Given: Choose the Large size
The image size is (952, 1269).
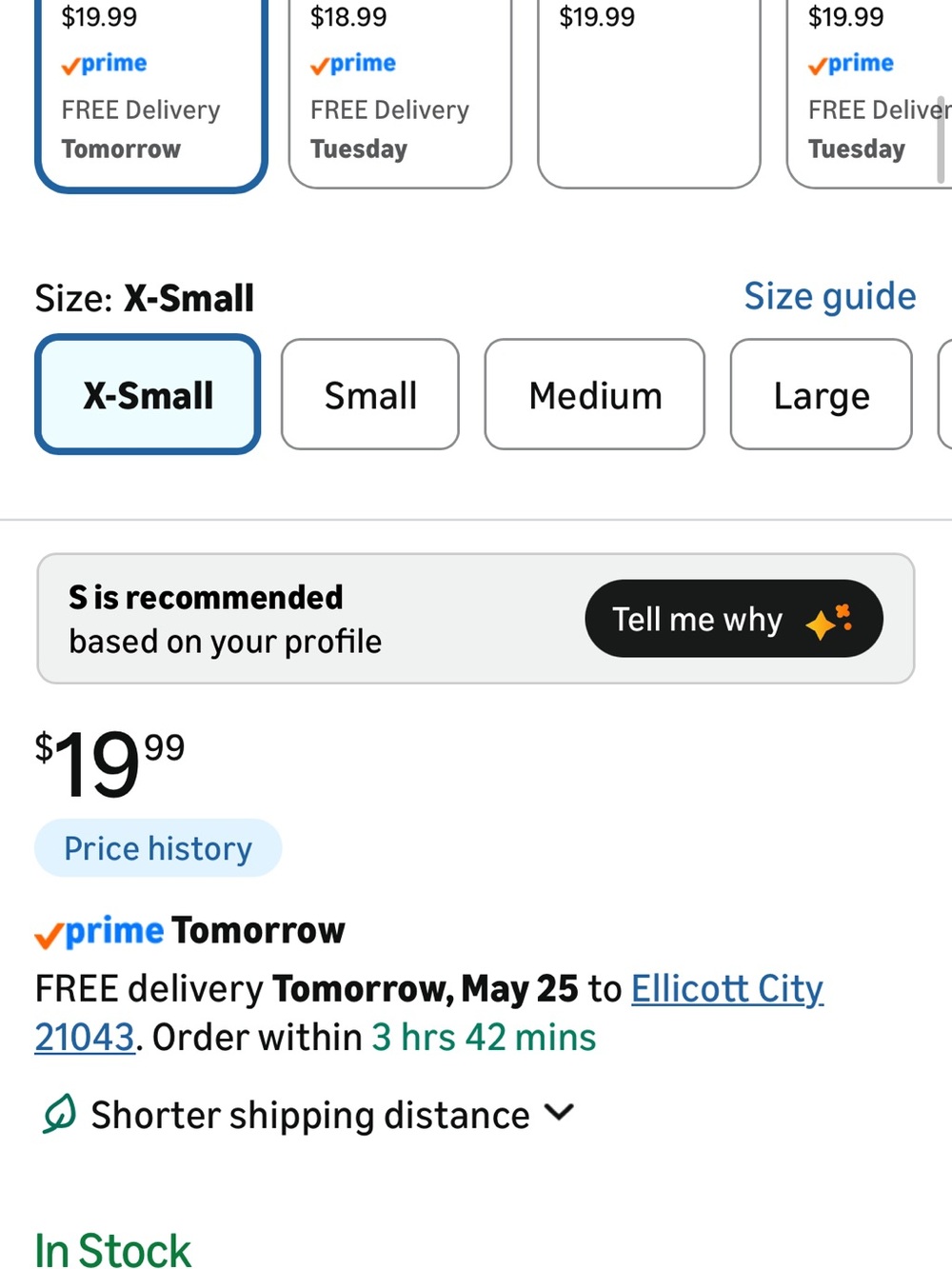Looking at the screenshot, I should (x=821, y=394).
